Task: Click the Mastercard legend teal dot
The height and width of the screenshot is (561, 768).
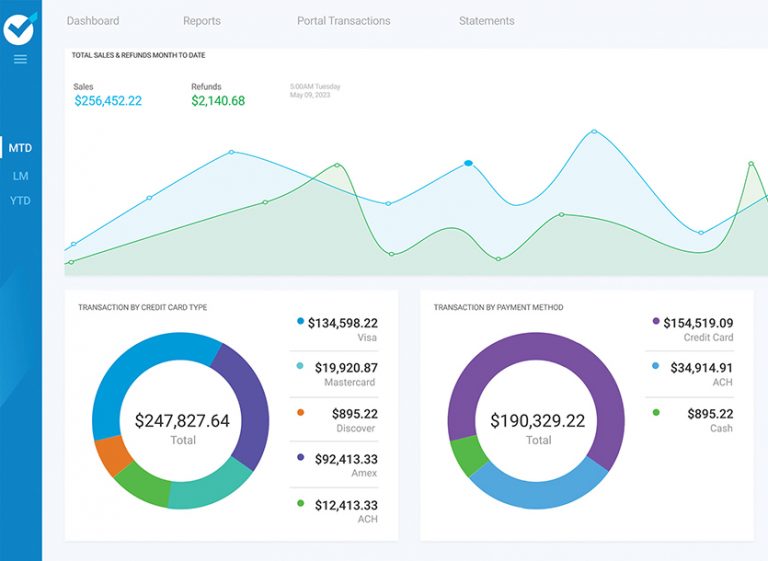Action: coord(300,367)
